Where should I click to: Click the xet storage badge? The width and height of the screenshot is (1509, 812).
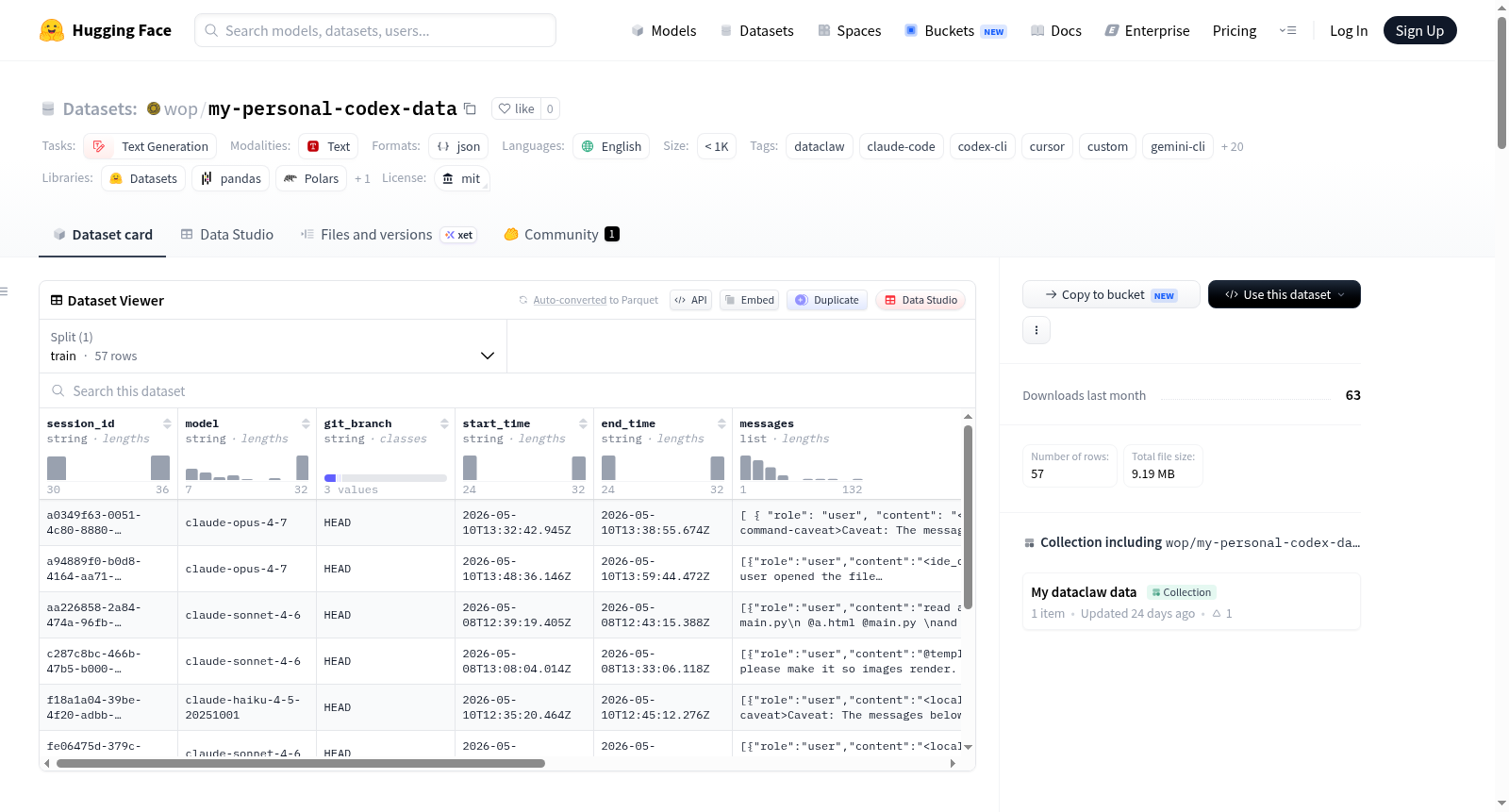(459, 235)
